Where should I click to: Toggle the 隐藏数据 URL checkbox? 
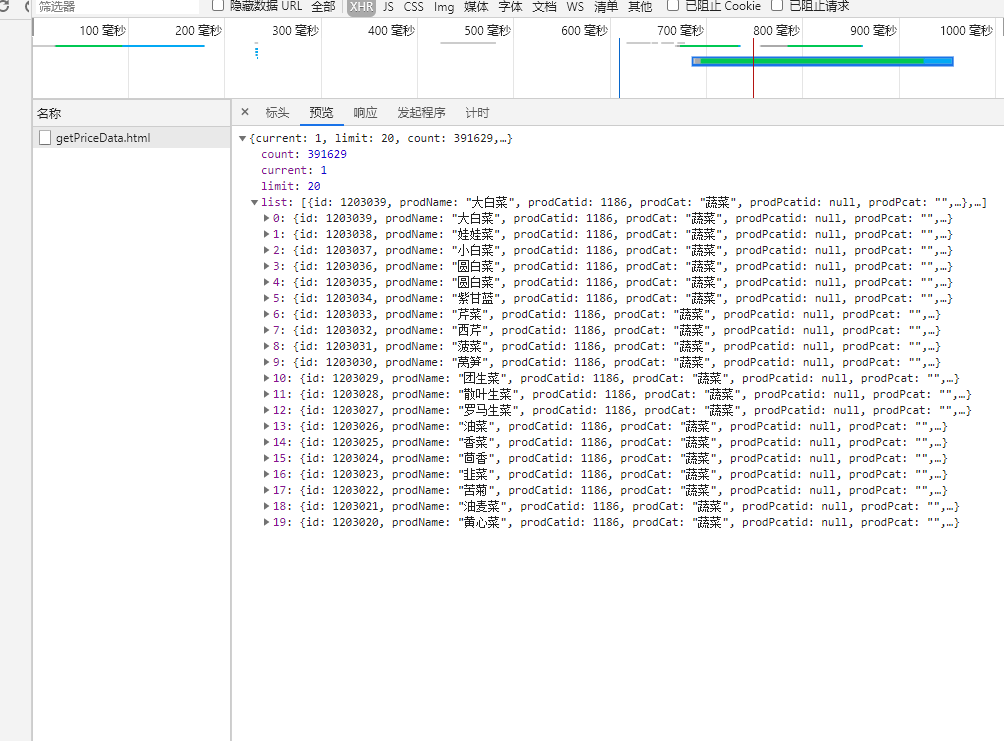[218, 5]
